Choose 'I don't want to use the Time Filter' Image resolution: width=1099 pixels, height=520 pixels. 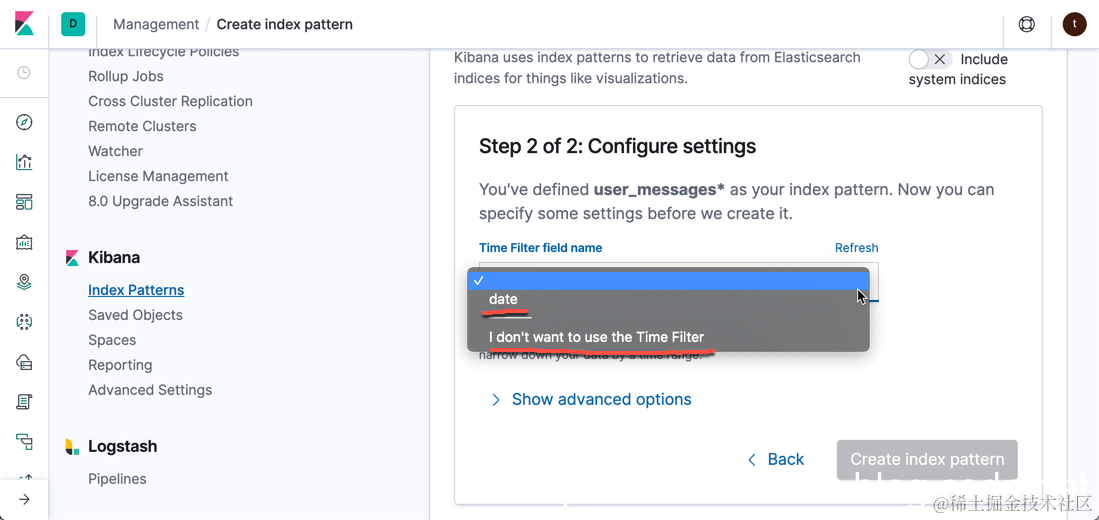point(596,337)
